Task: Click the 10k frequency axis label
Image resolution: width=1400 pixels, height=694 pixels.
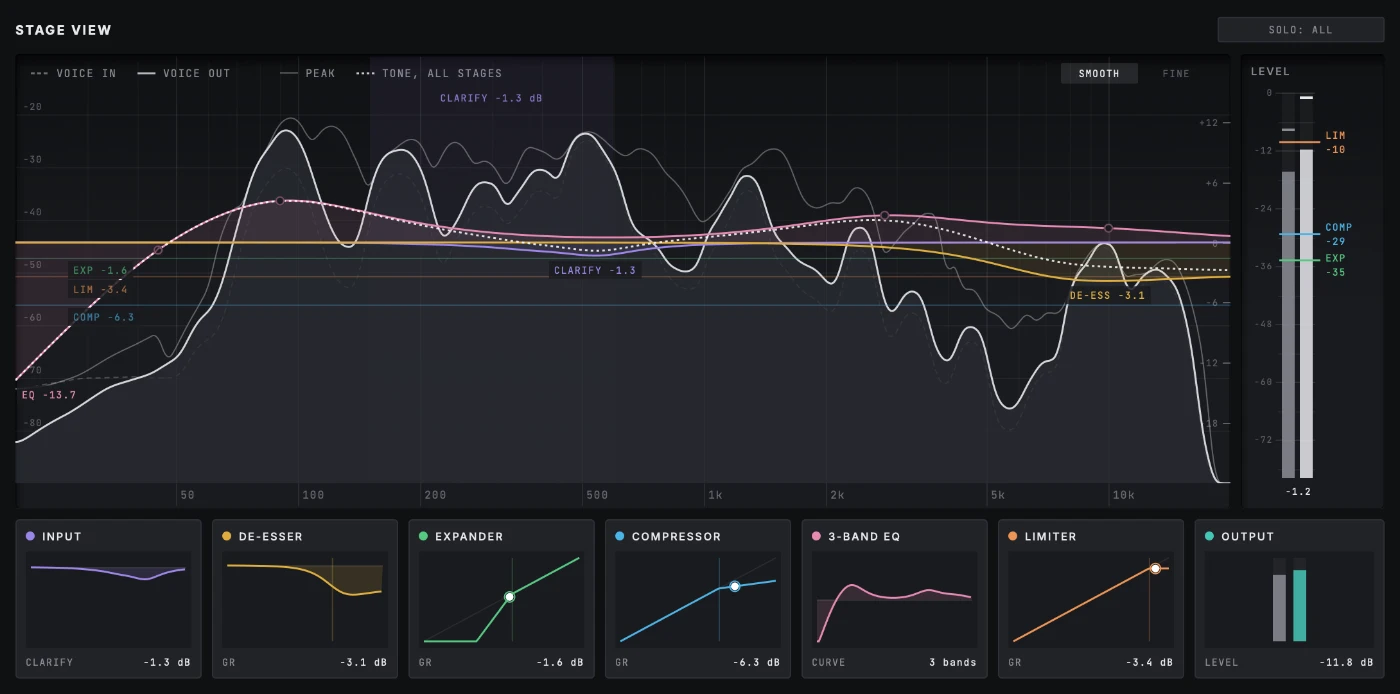Action: pos(1124,495)
